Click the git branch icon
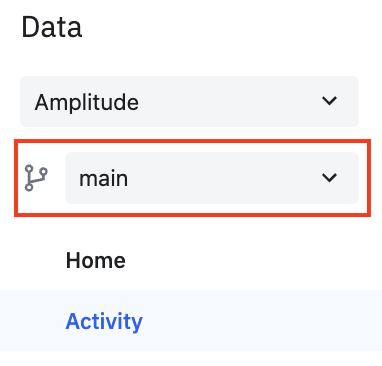 click(36, 178)
